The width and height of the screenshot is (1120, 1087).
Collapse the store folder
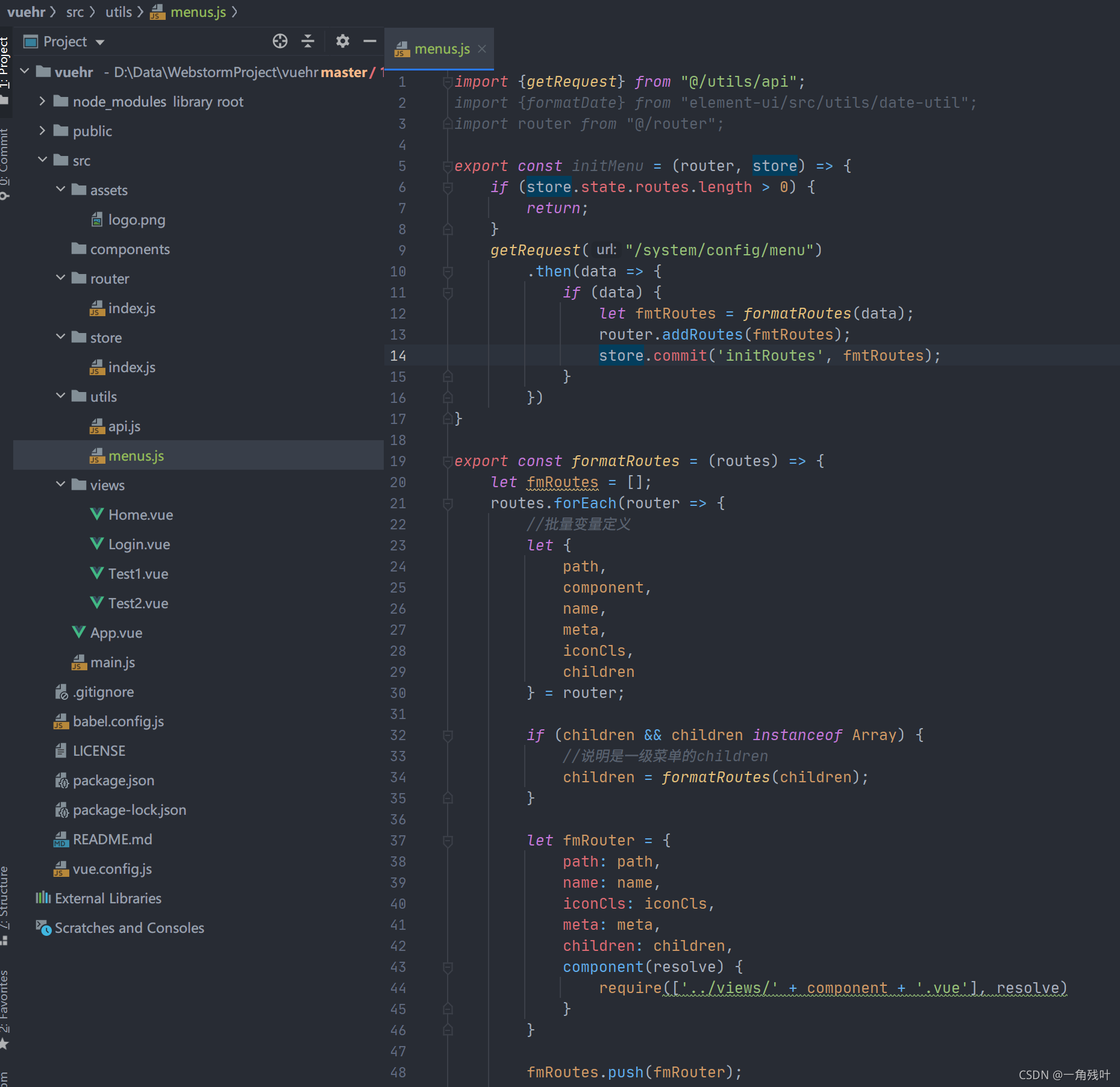point(60,337)
